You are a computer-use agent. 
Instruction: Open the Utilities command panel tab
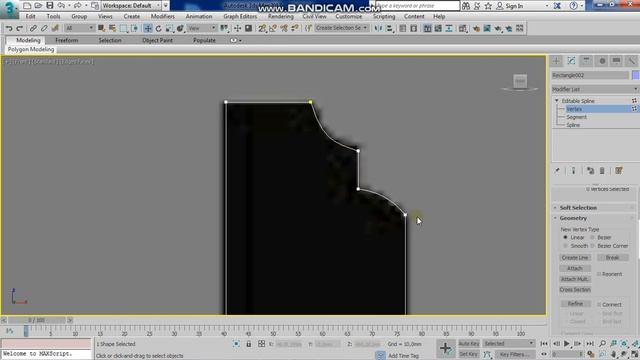[631, 61]
